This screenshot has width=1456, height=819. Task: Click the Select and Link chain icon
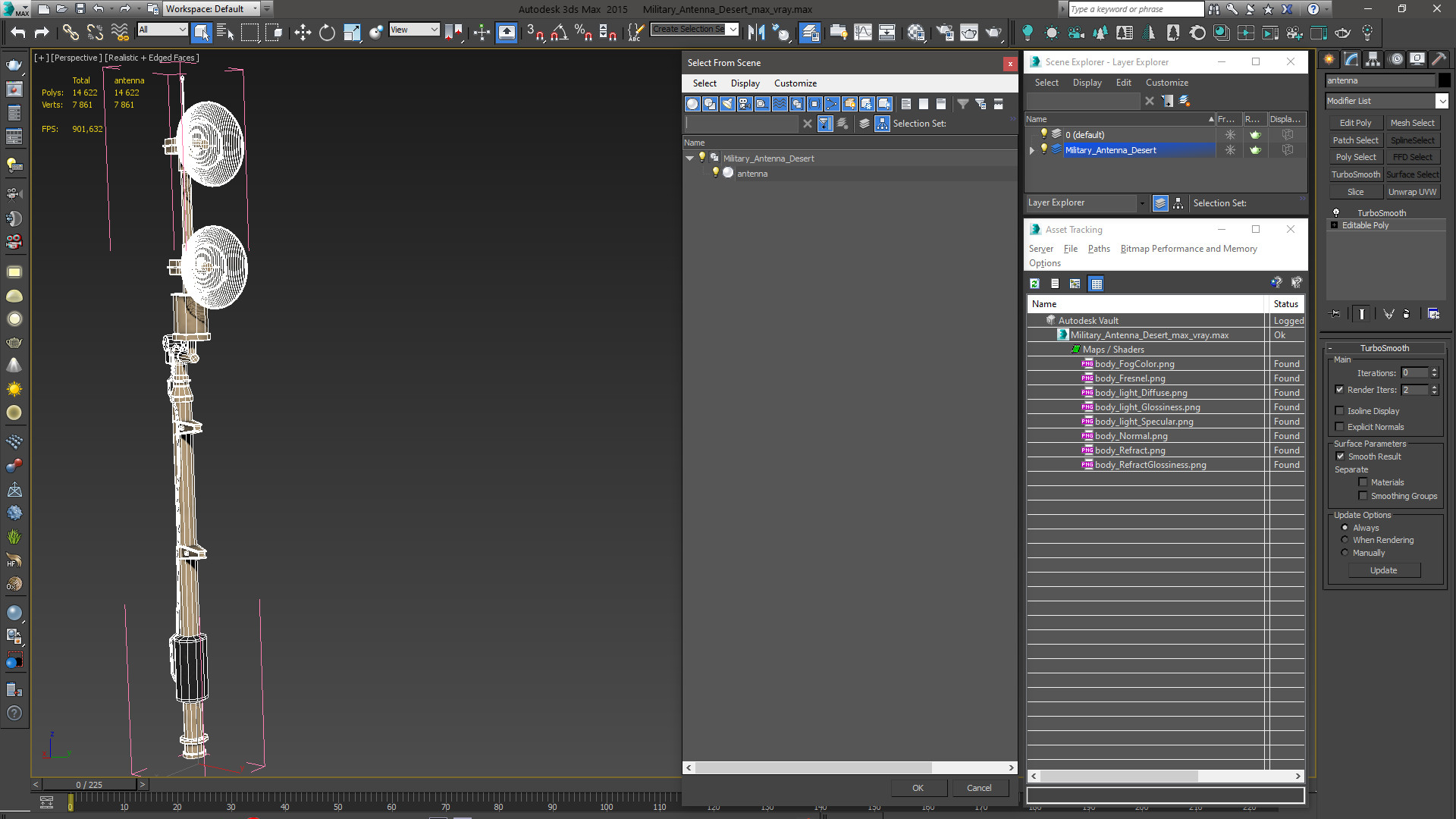(x=71, y=32)
